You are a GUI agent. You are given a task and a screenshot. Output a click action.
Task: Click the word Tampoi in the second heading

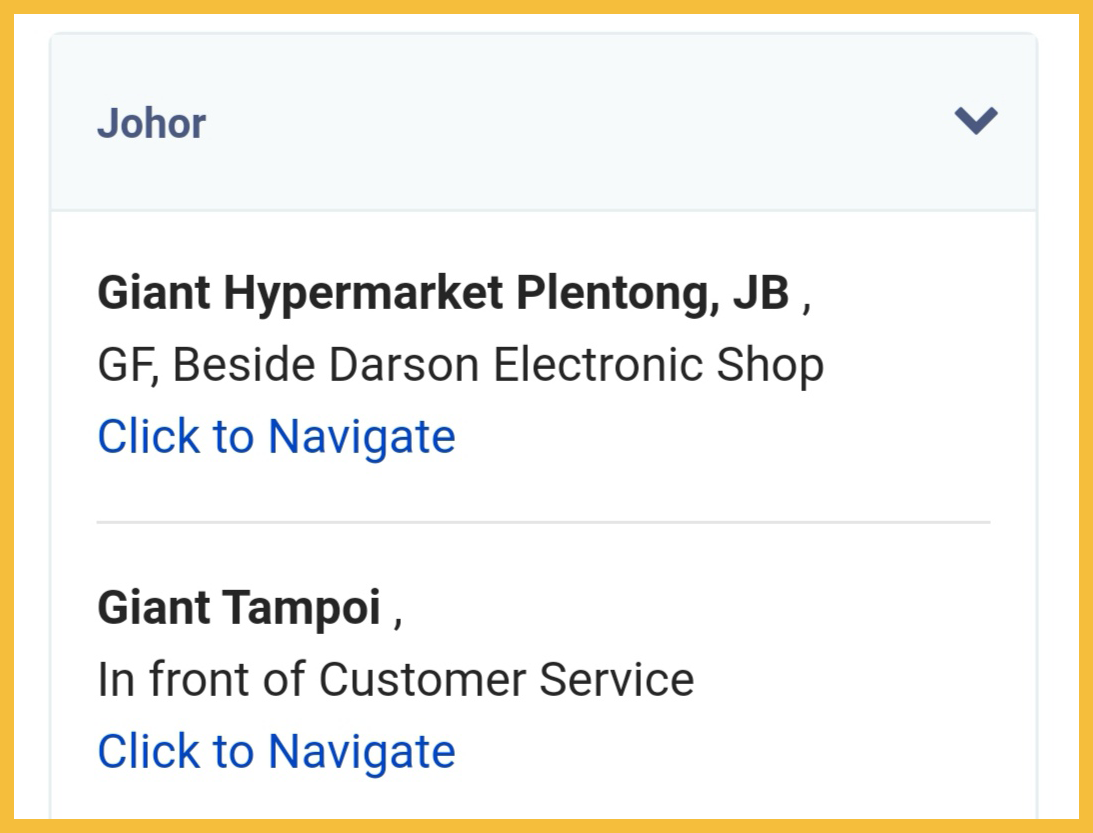click(301, 608)
